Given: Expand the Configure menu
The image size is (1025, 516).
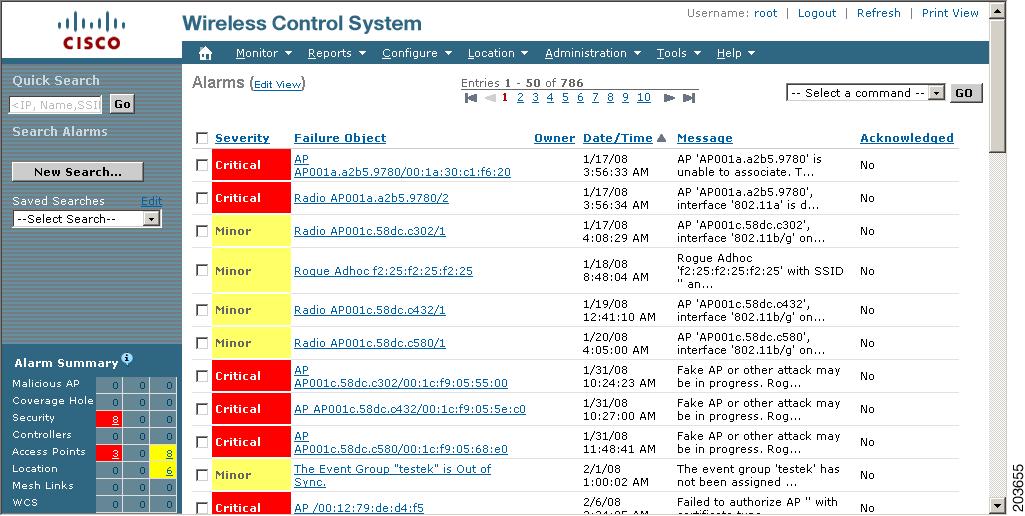Looking at the screenshot, I should pyautogui.click(x=417, y=54).
